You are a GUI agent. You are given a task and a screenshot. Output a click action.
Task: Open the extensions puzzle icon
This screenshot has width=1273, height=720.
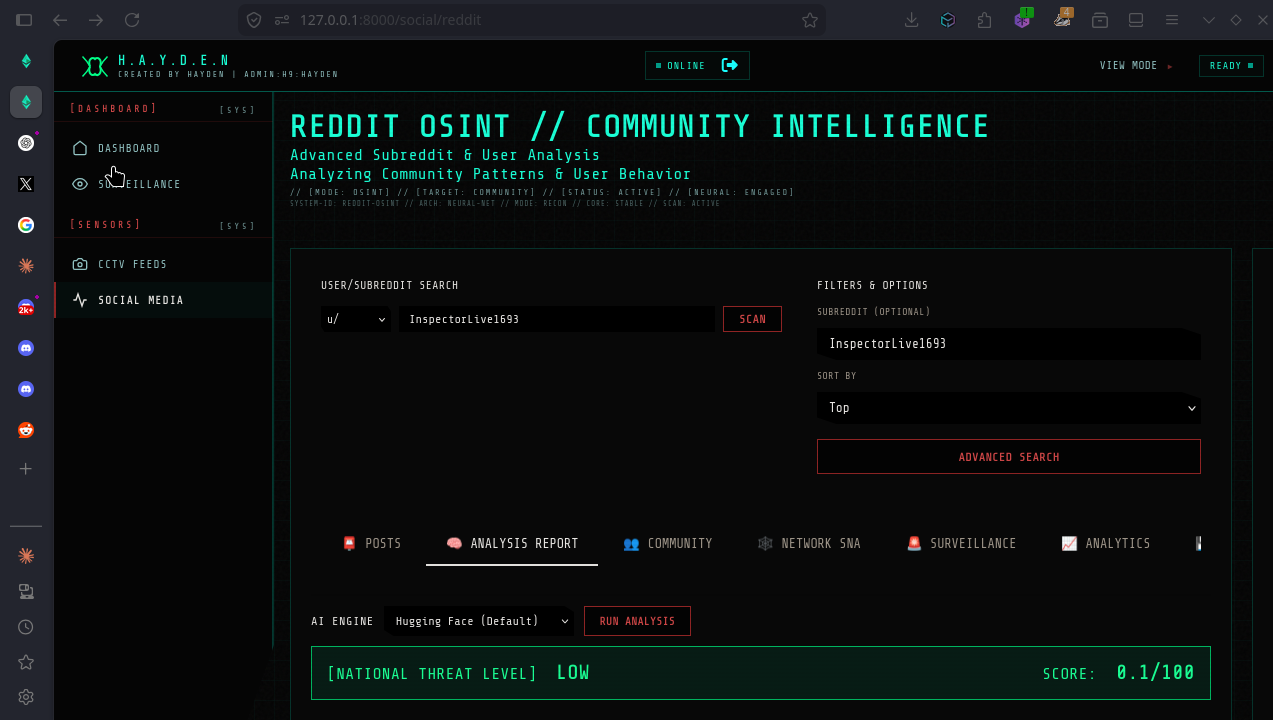coord(985,20)
